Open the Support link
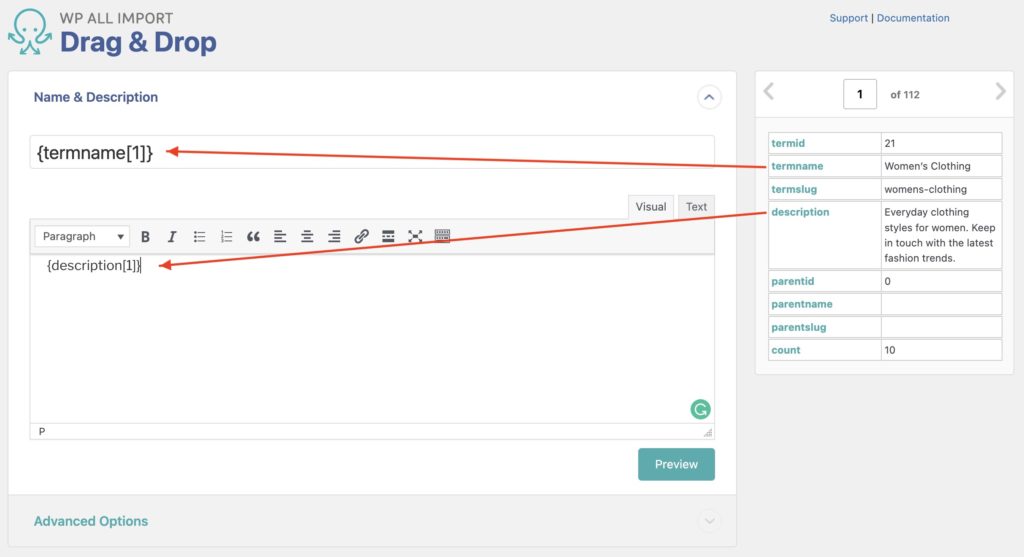 [848, 18]
